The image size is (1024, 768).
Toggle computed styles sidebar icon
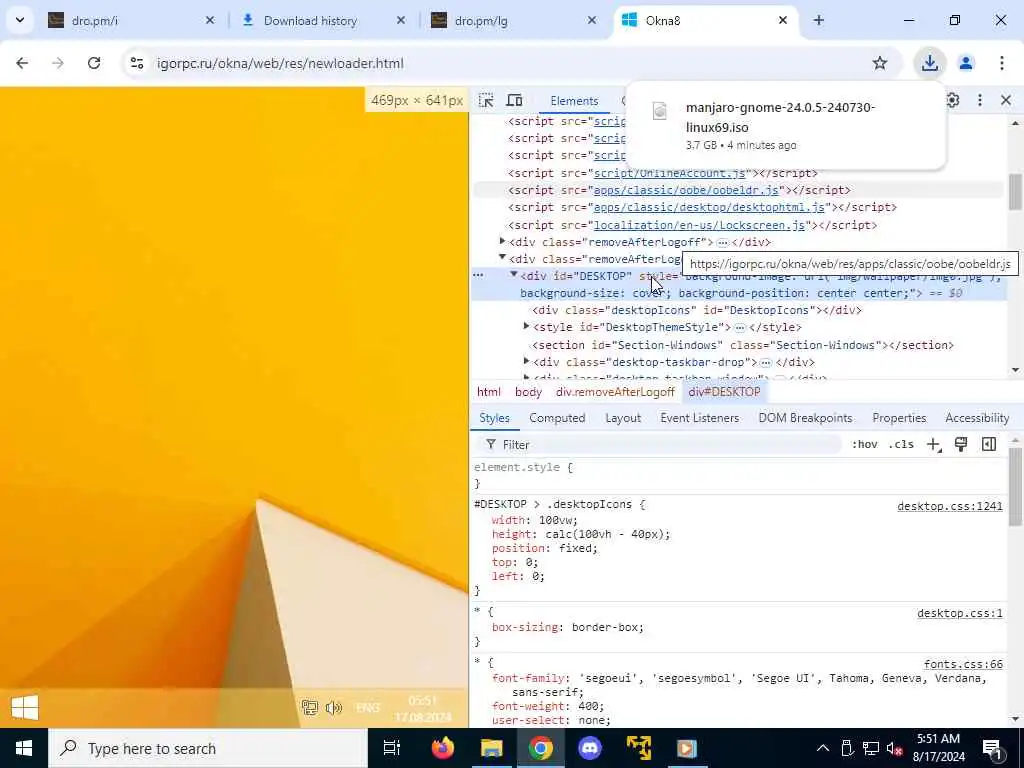coord(989,445)
